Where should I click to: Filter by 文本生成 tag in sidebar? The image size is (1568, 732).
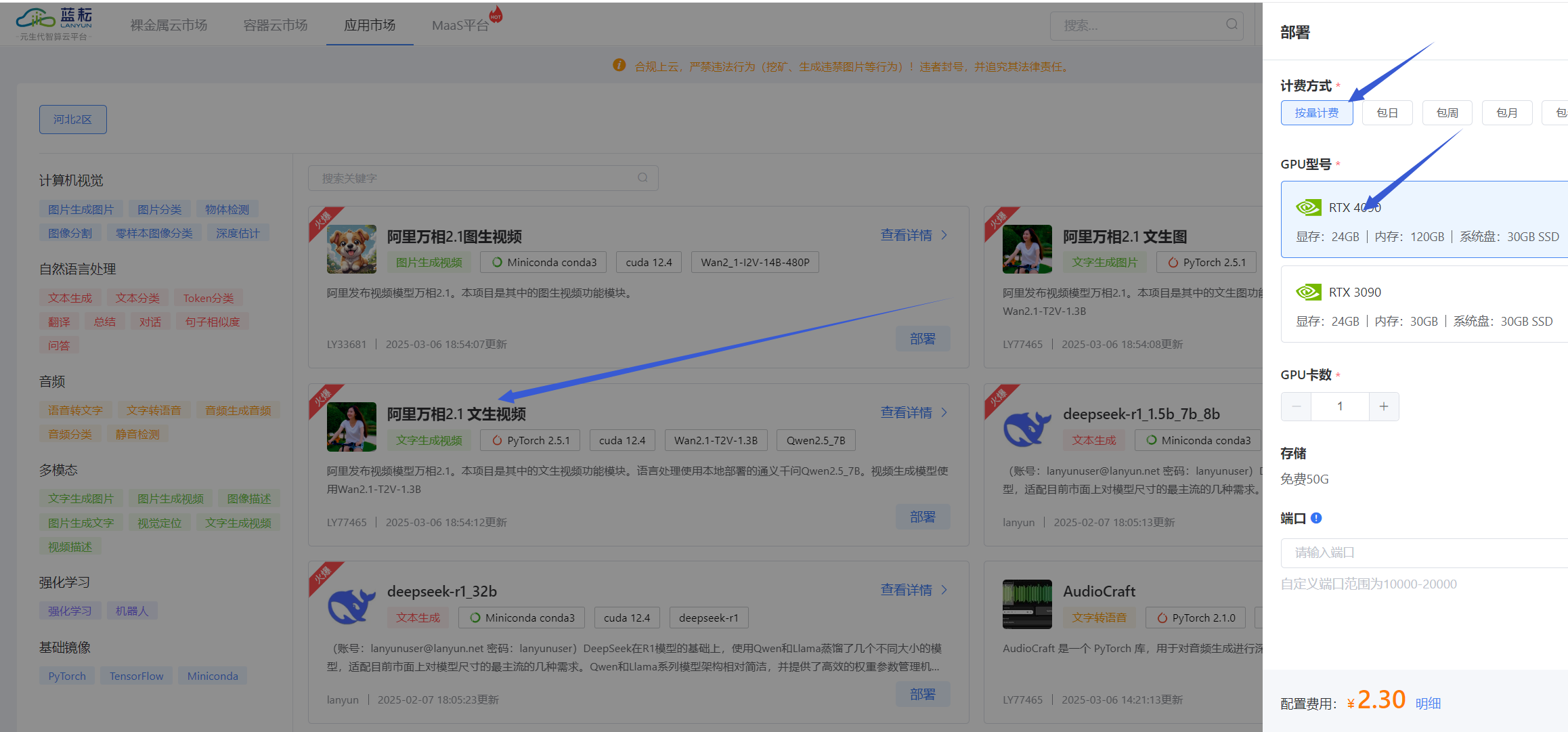(70, 298)
